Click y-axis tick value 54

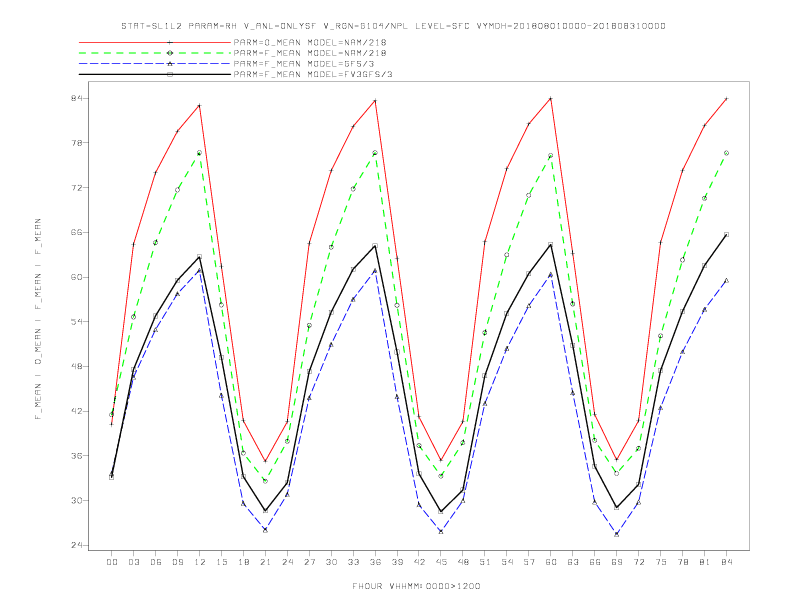pos(77,322)
